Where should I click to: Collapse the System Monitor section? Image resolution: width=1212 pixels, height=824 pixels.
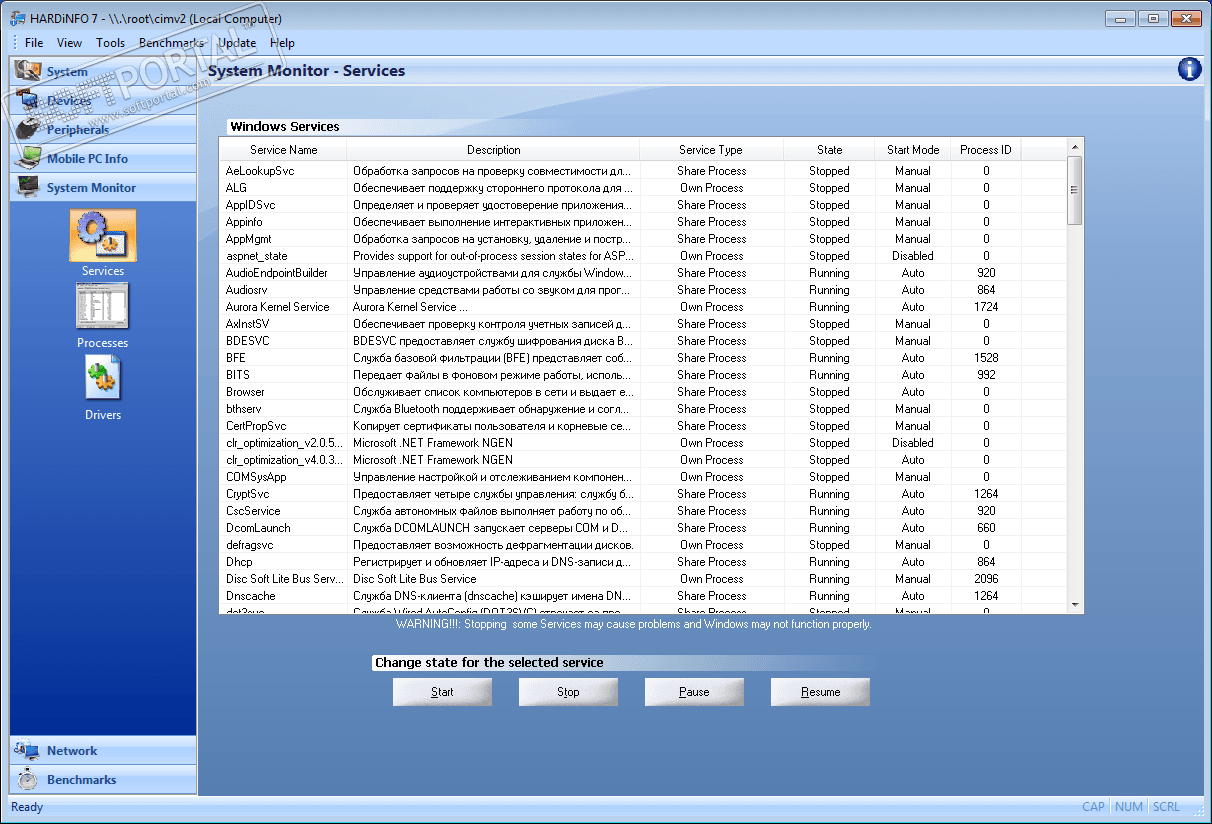tap(103, 187)
